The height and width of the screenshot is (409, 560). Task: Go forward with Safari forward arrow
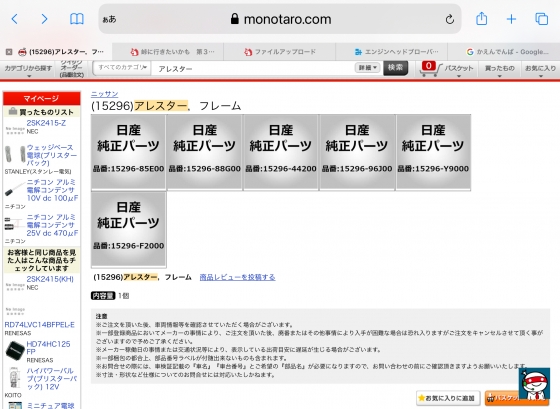(44, 19)
